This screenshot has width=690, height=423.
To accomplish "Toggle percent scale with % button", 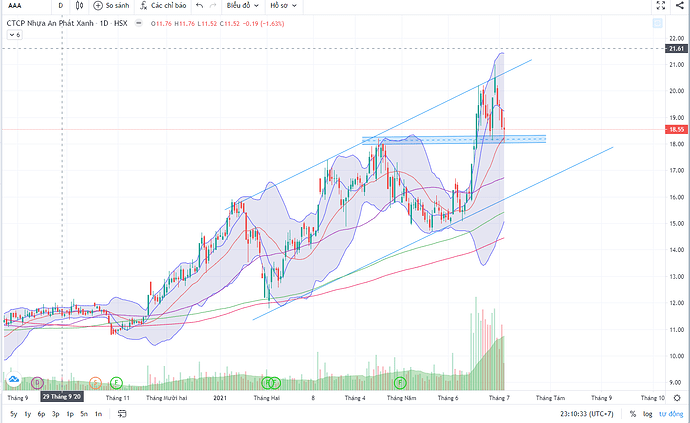I will pyautogui.click(x=633, y=414).
